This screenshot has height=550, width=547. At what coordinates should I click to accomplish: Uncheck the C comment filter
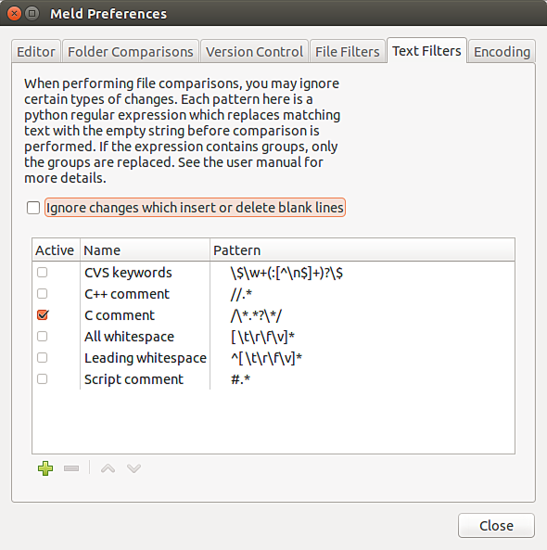coord(42,315)
